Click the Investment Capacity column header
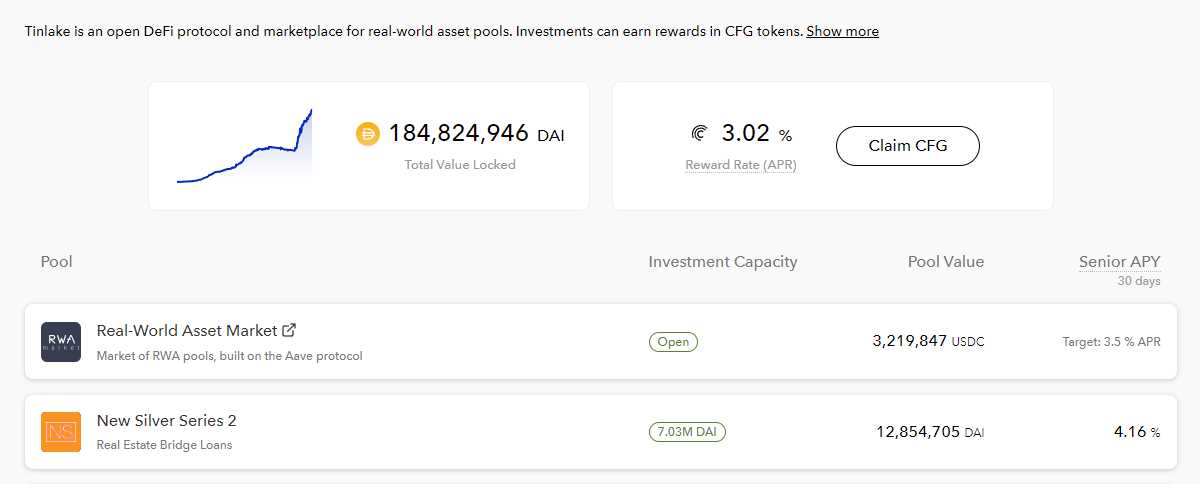The height and width of the screenshot is (484, 1200). coord(722,262)
